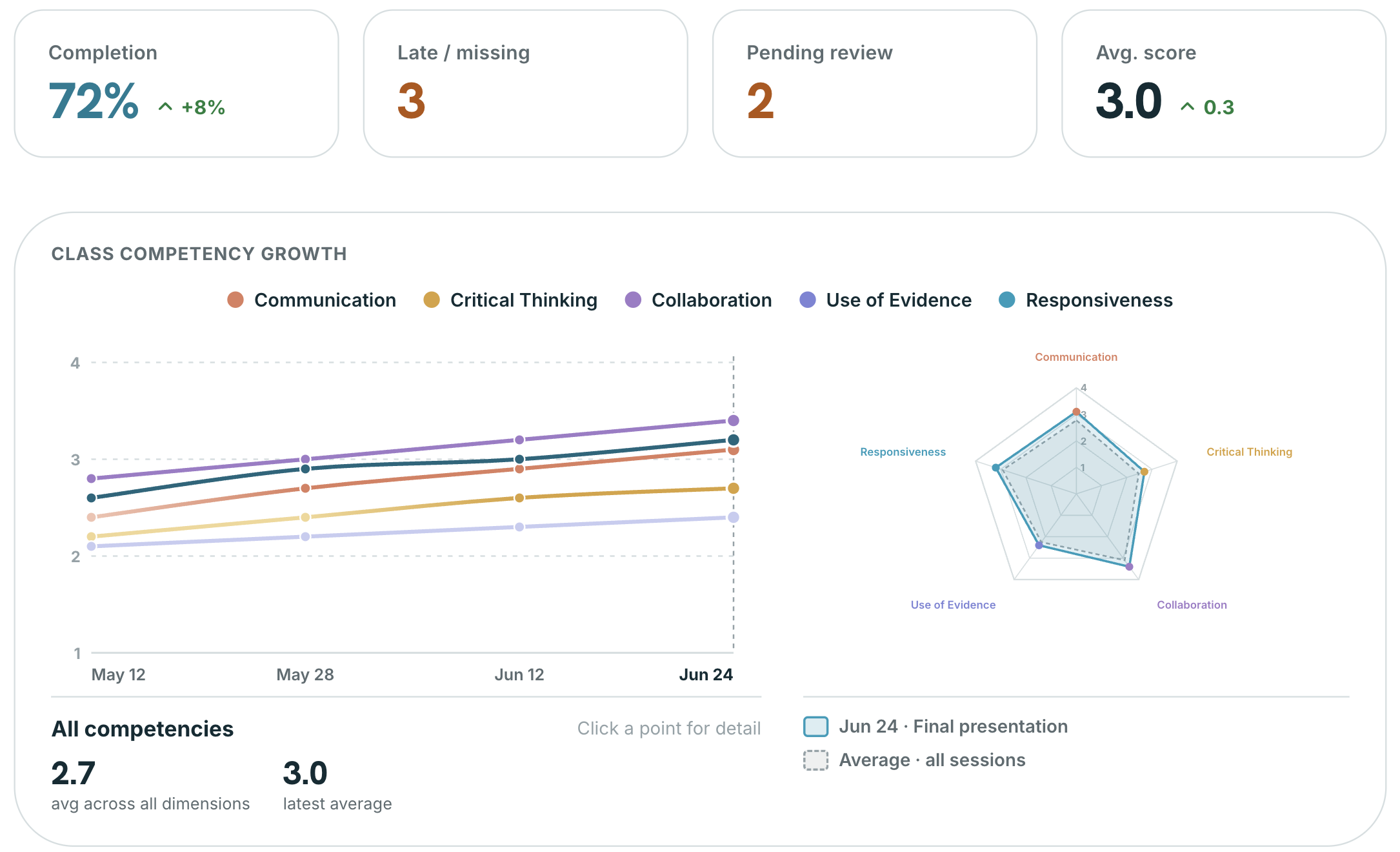1400x852 pixels.
Task: Open the Avg. score card
Action: [x=1224, y=83]
